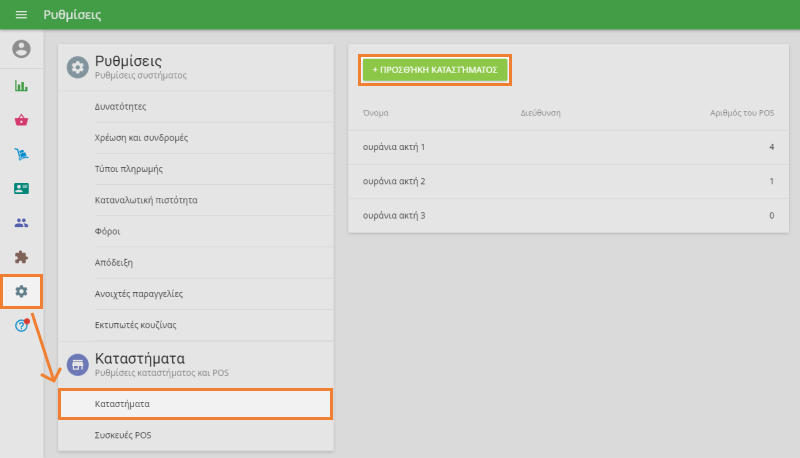800x458 pixels.
Task: Click the Ρυθμίσεις section gear icon
Action: (x=78, y=67)
